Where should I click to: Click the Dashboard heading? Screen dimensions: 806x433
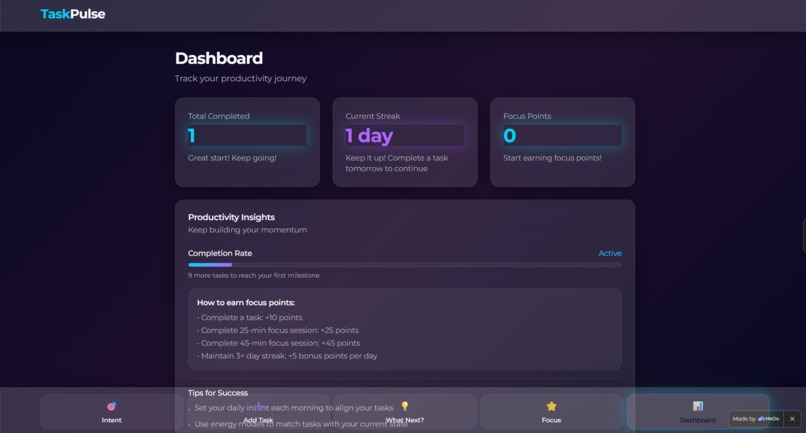[219, 58]
